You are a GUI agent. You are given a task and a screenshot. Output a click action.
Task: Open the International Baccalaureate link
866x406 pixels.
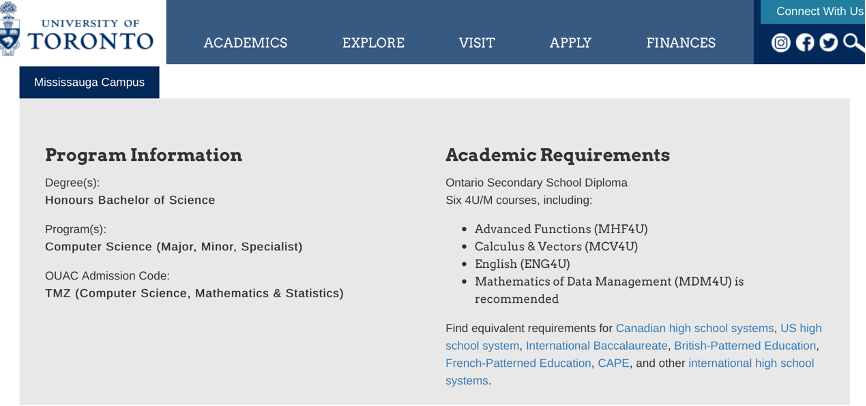pos(596,346)
